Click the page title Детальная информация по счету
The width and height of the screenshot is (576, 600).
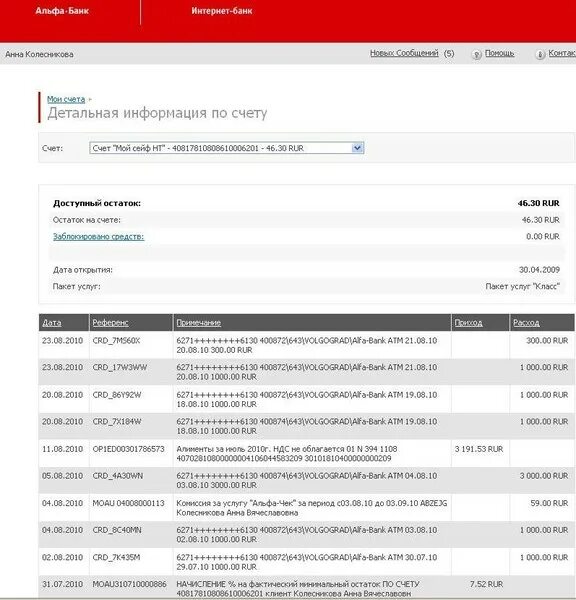click(x=157, y=113)
